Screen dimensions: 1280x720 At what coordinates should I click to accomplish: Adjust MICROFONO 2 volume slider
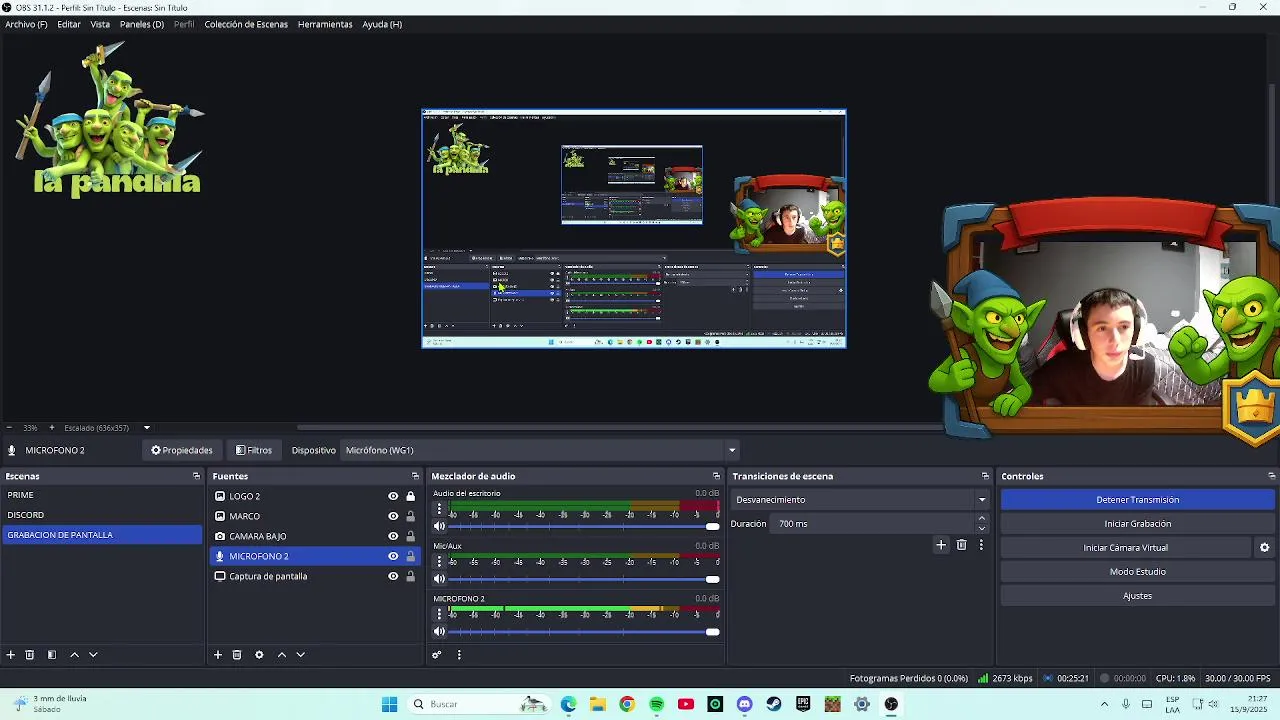(x=584, y=632)
